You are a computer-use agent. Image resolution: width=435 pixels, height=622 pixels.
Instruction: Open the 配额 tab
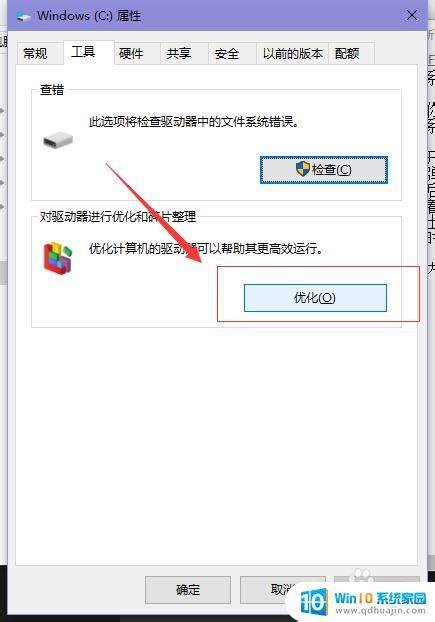pyautogui.click(x=347, y=54)
